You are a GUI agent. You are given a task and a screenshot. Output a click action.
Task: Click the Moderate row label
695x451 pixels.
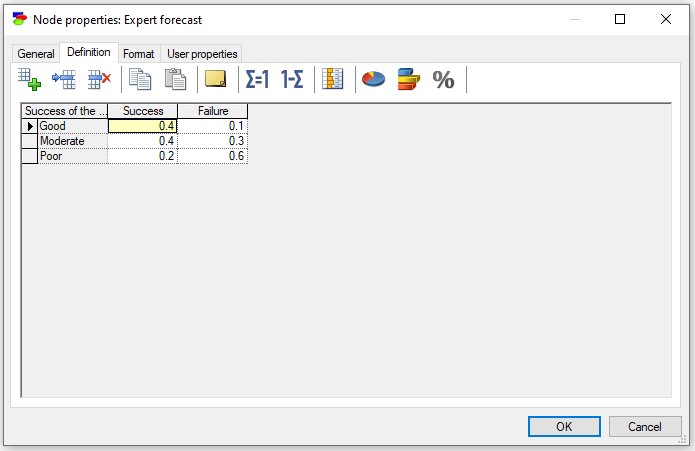73,141
